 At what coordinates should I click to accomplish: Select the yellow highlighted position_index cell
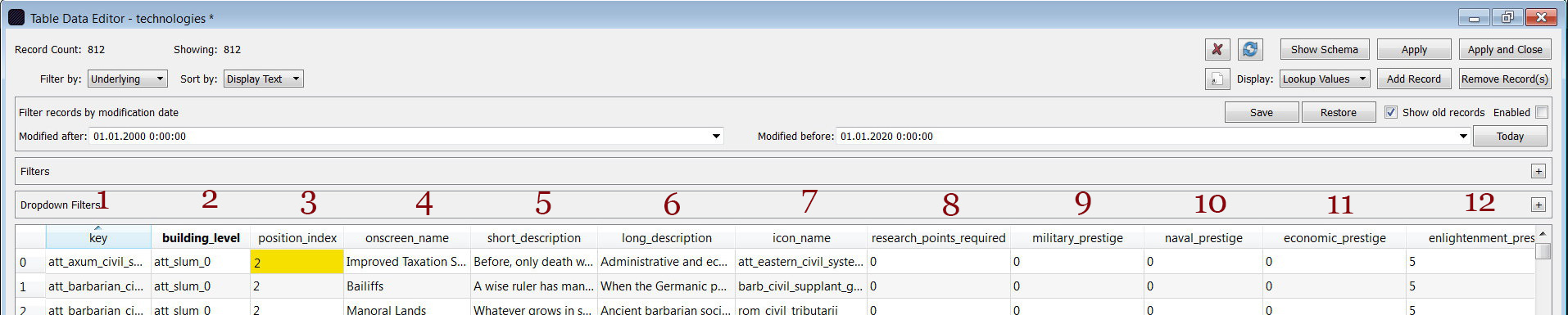[x=297, y=262]
